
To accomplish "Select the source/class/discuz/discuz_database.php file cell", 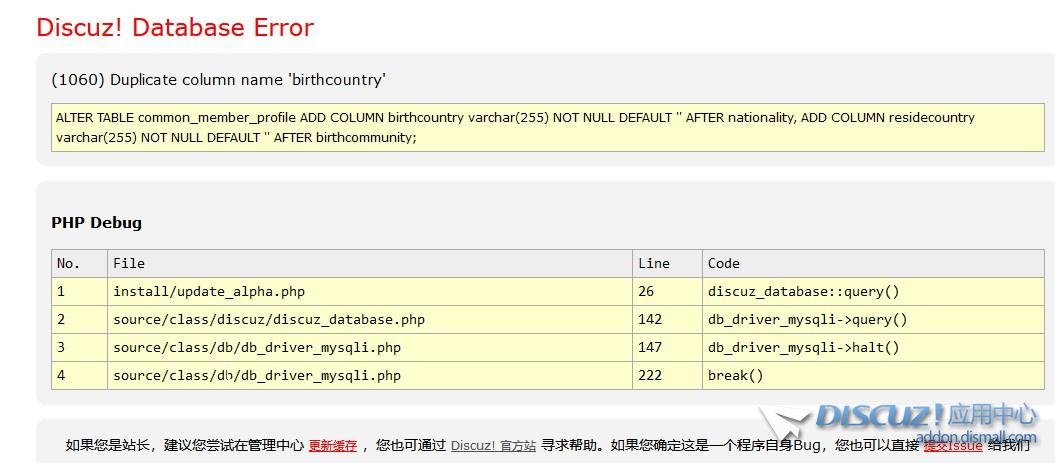I will pyautogui.click(x=370, y=320).
